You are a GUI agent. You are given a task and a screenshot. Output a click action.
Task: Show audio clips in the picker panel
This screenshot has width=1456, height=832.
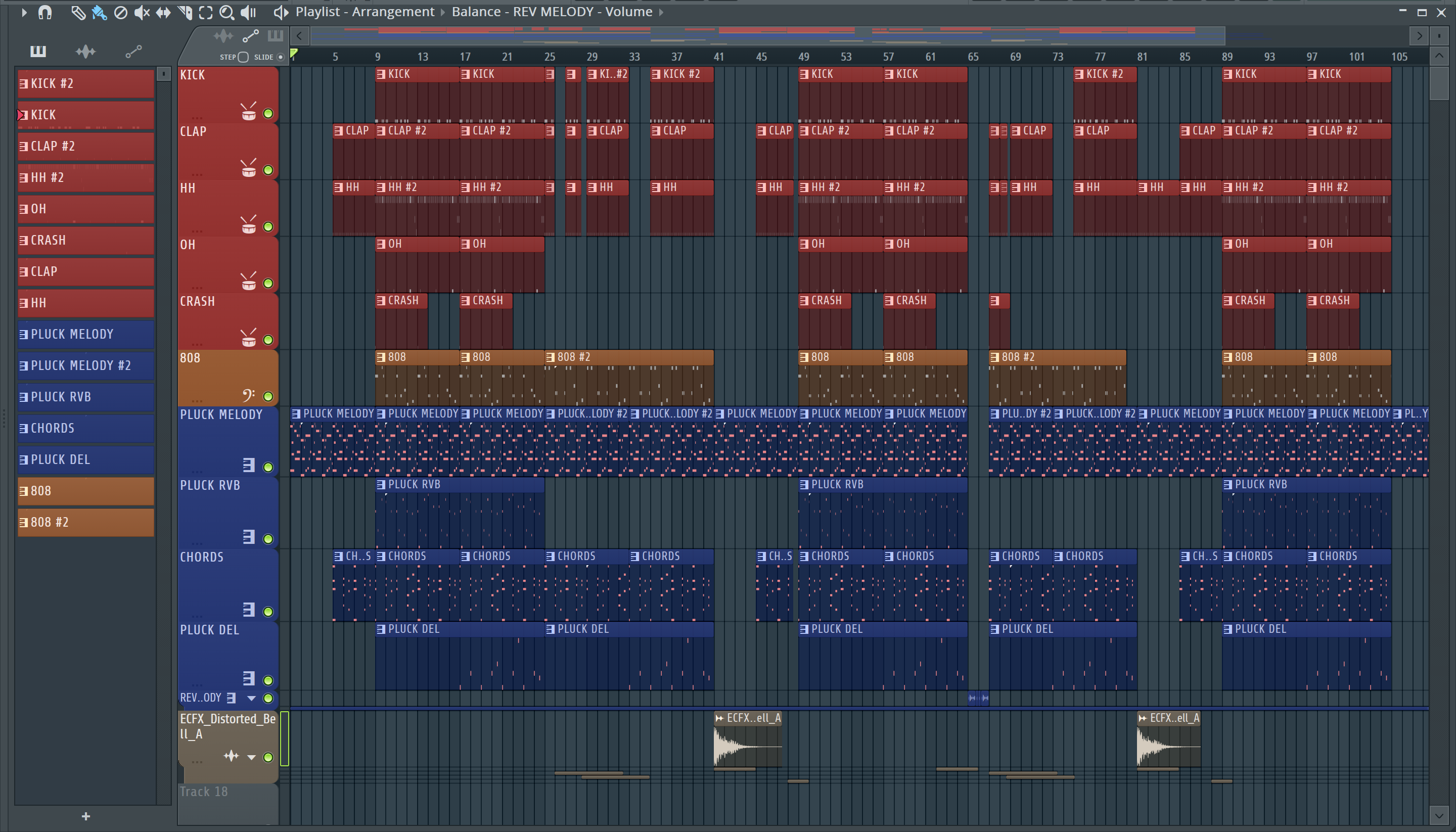coord(86,52)
